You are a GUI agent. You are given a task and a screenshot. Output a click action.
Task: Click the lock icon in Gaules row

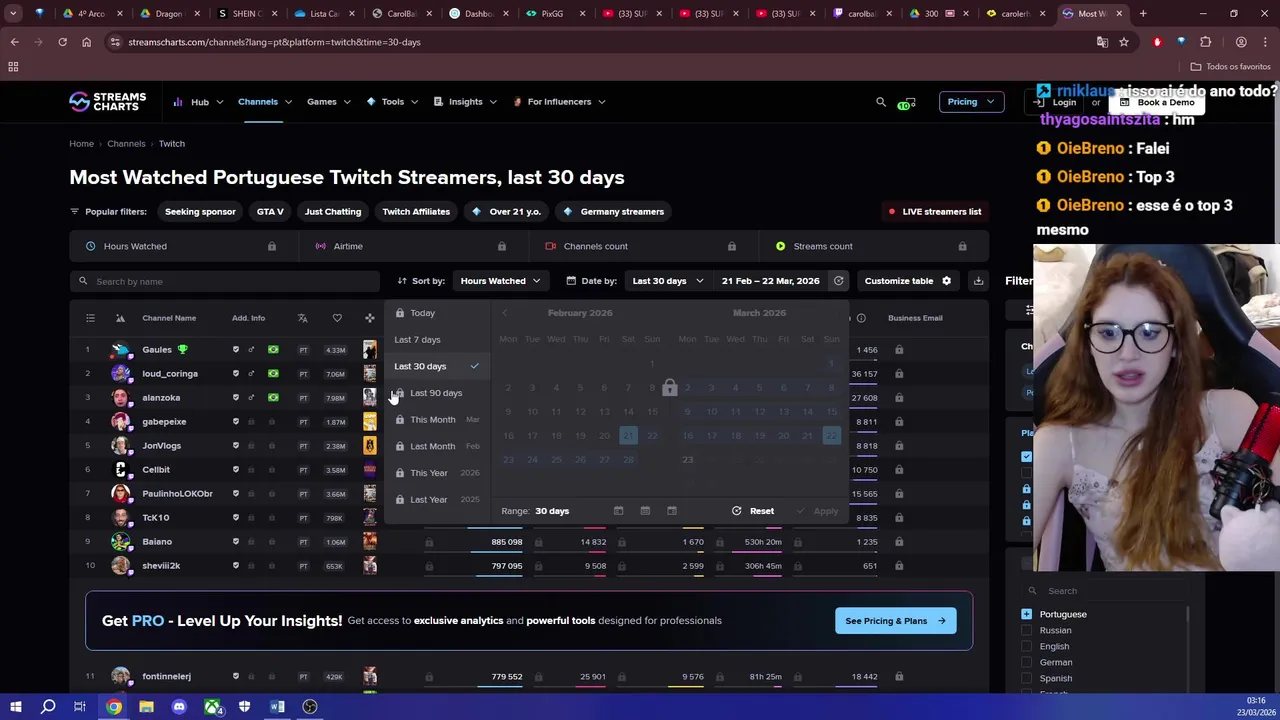point(899,350)
